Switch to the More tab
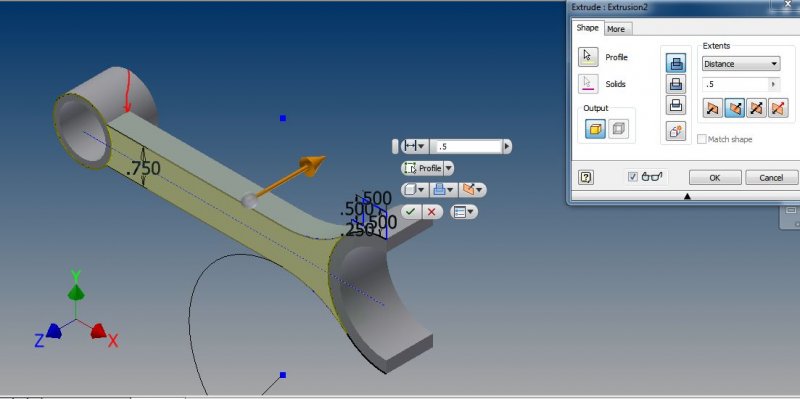This screenshot has height=399, width=800. click(x=616, y=29)
